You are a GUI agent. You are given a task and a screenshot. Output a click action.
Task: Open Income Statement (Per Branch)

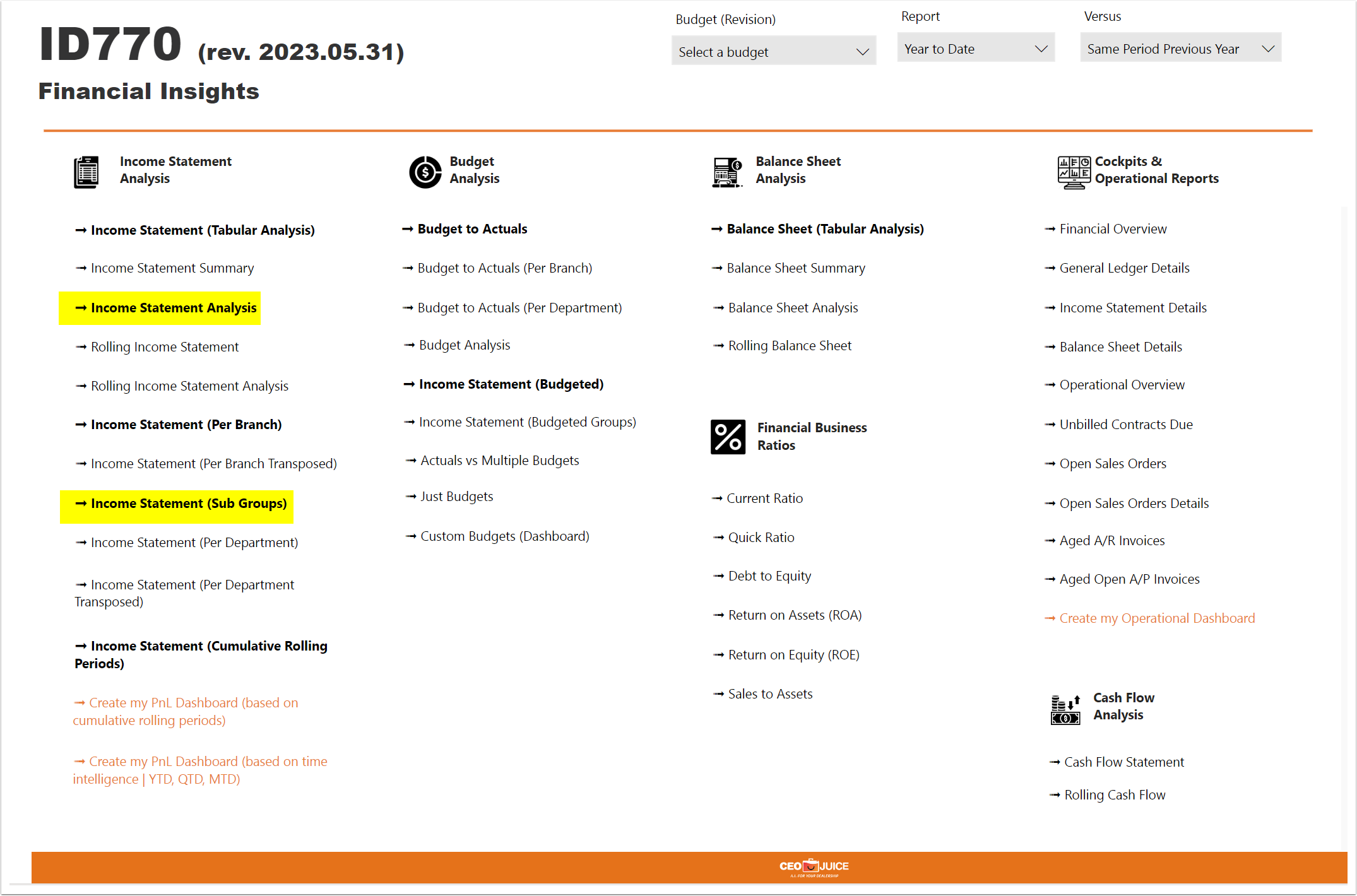[x=179, y=425]
